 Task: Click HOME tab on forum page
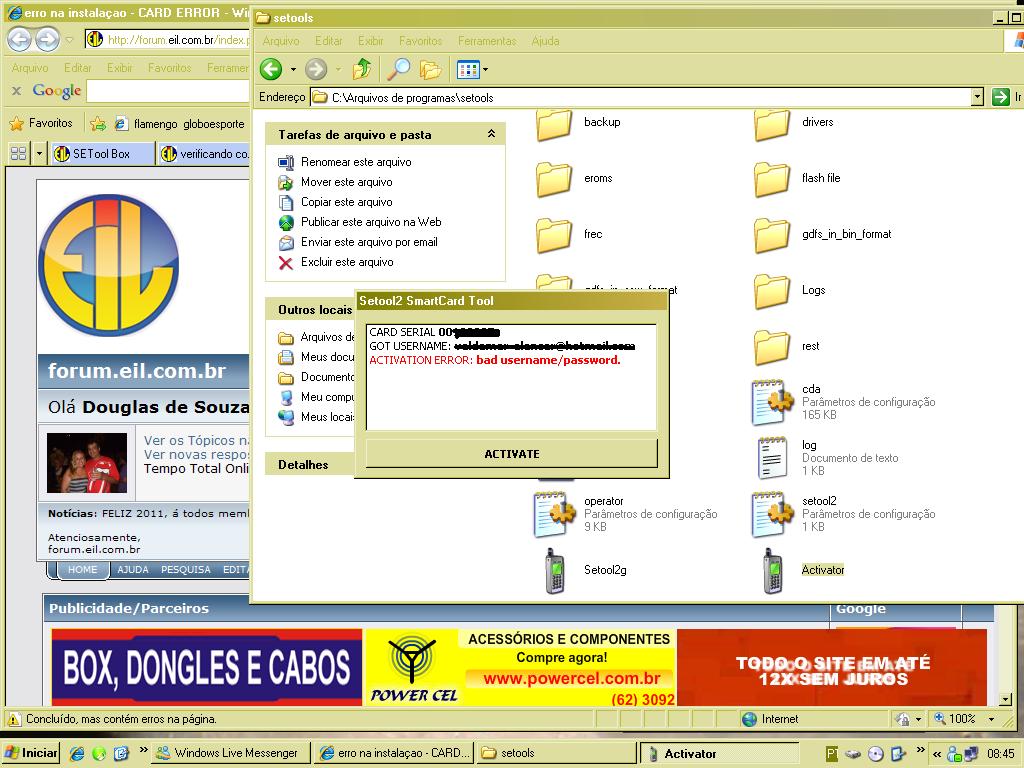click(x=82, y=569)
